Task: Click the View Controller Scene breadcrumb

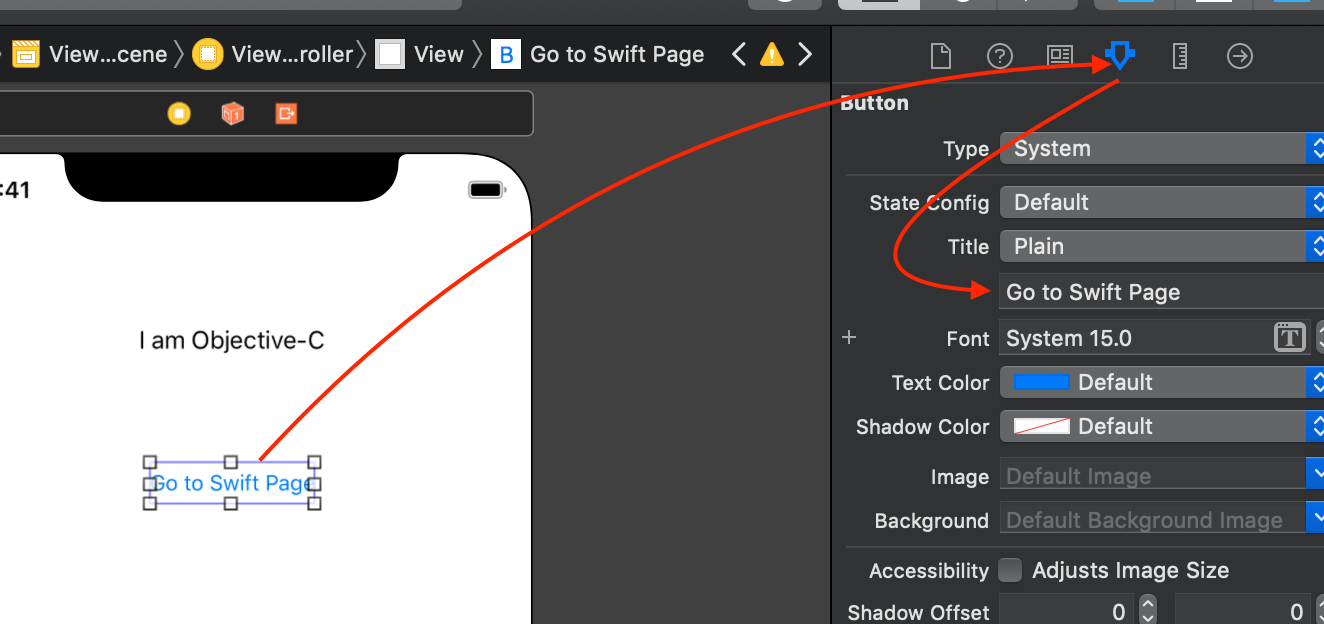Action: point(90,54)
